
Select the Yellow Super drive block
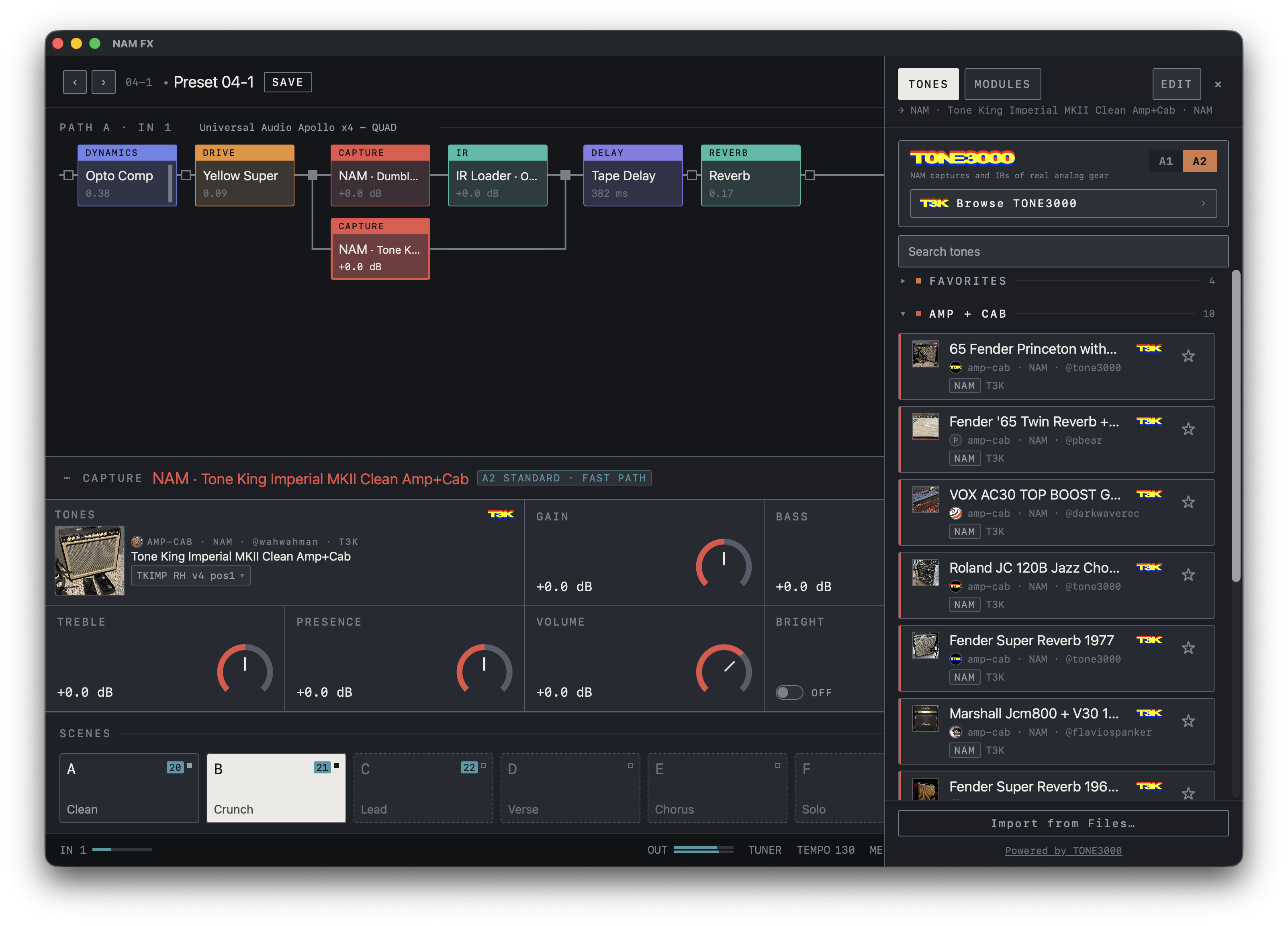(244, 175)
